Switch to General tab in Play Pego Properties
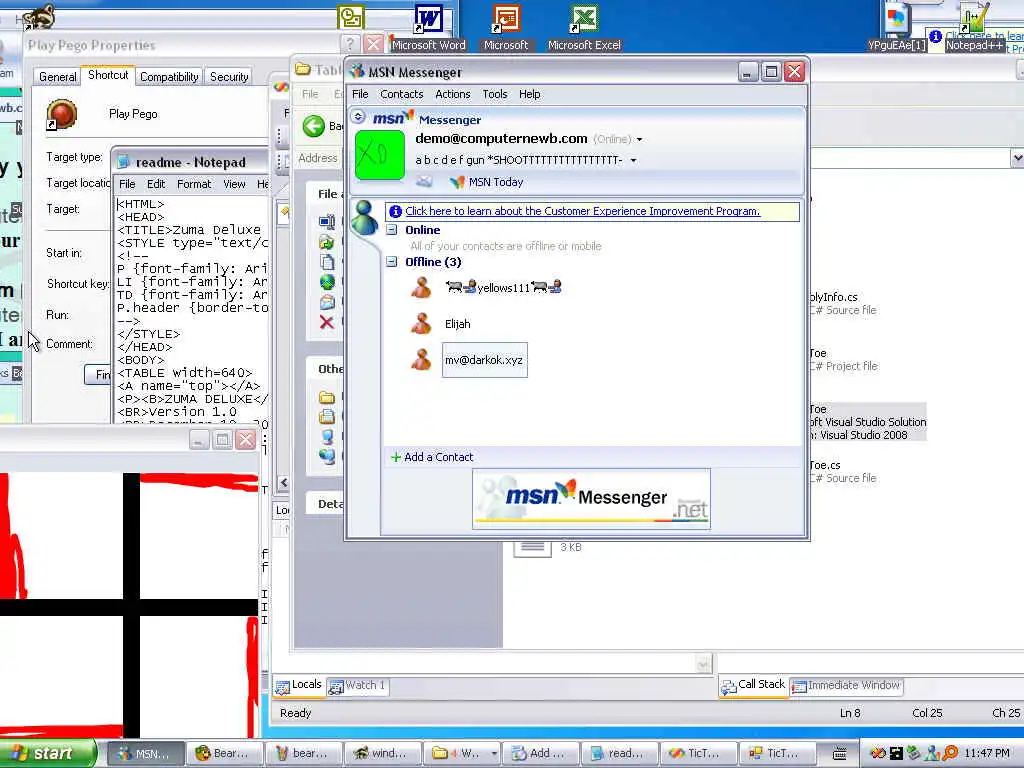Image resolution: width=1024 pixels, height=768 pixels. coord(57,77)
